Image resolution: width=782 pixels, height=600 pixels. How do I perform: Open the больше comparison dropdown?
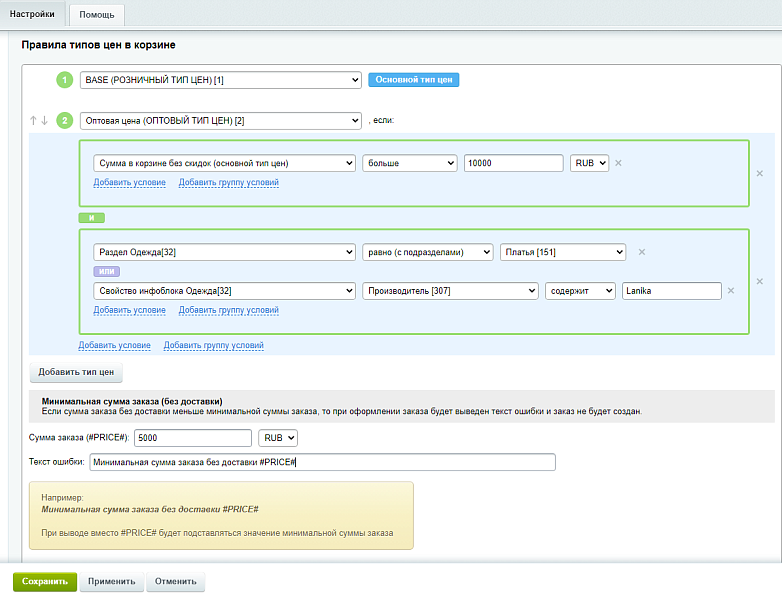[409, 163]
